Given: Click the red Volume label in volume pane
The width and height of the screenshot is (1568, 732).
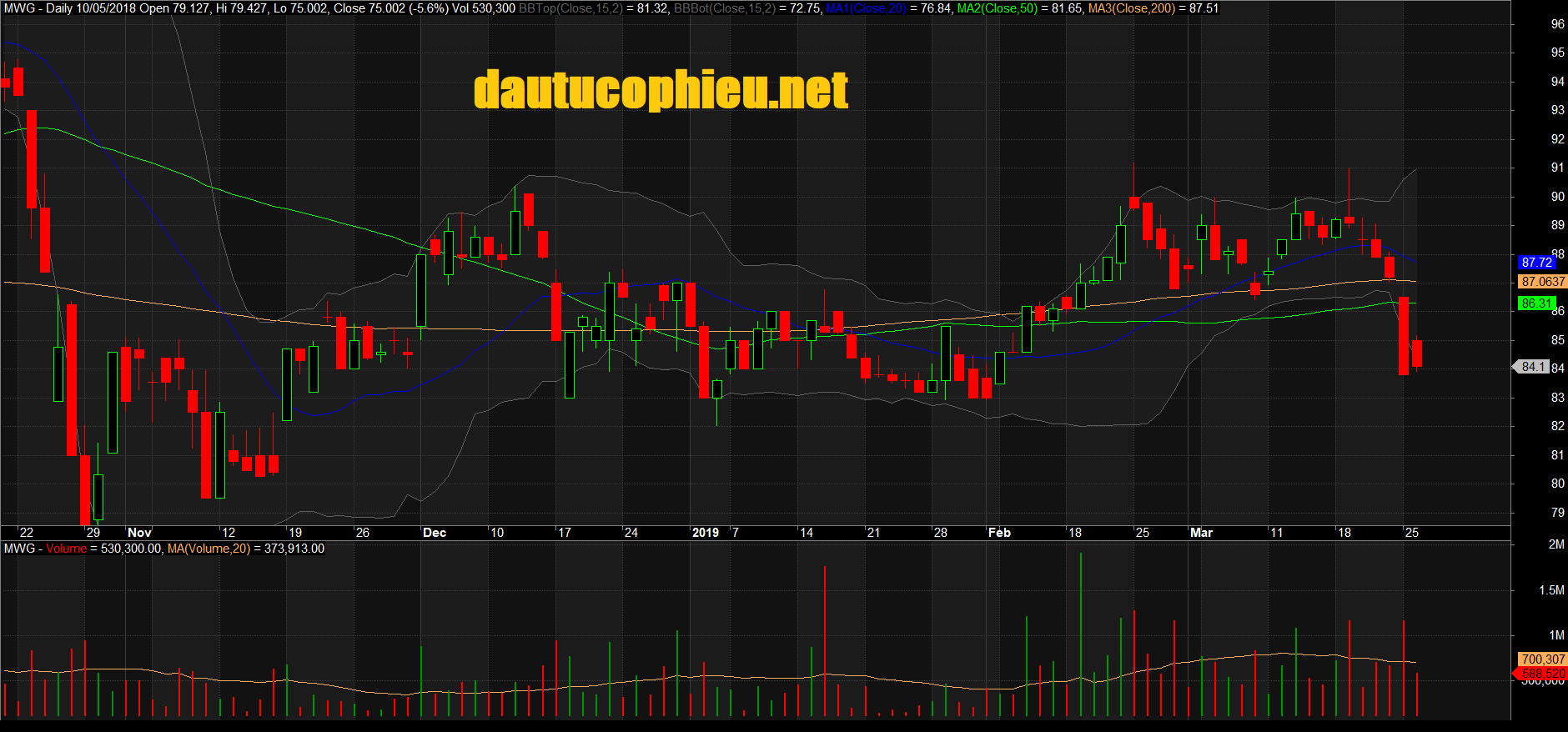Looking at the screenshot, I should click(x=66, y=549).
